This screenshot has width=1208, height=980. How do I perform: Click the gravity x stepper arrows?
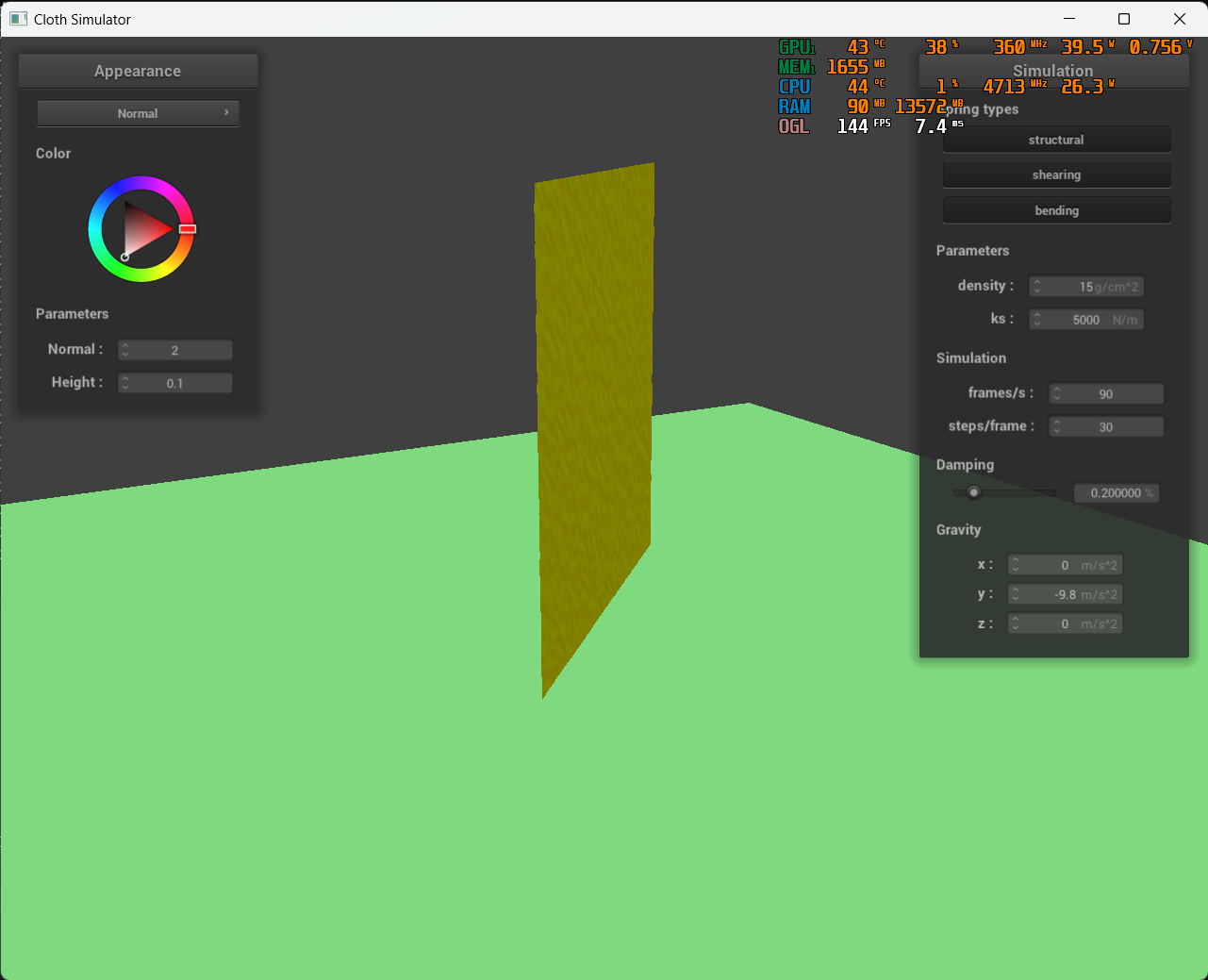point(1016,565)
